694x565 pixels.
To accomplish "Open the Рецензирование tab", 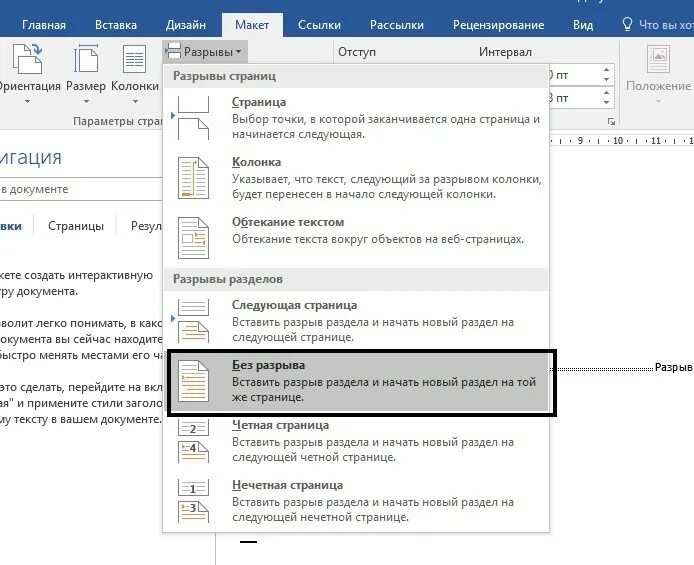I will (498, 25).
